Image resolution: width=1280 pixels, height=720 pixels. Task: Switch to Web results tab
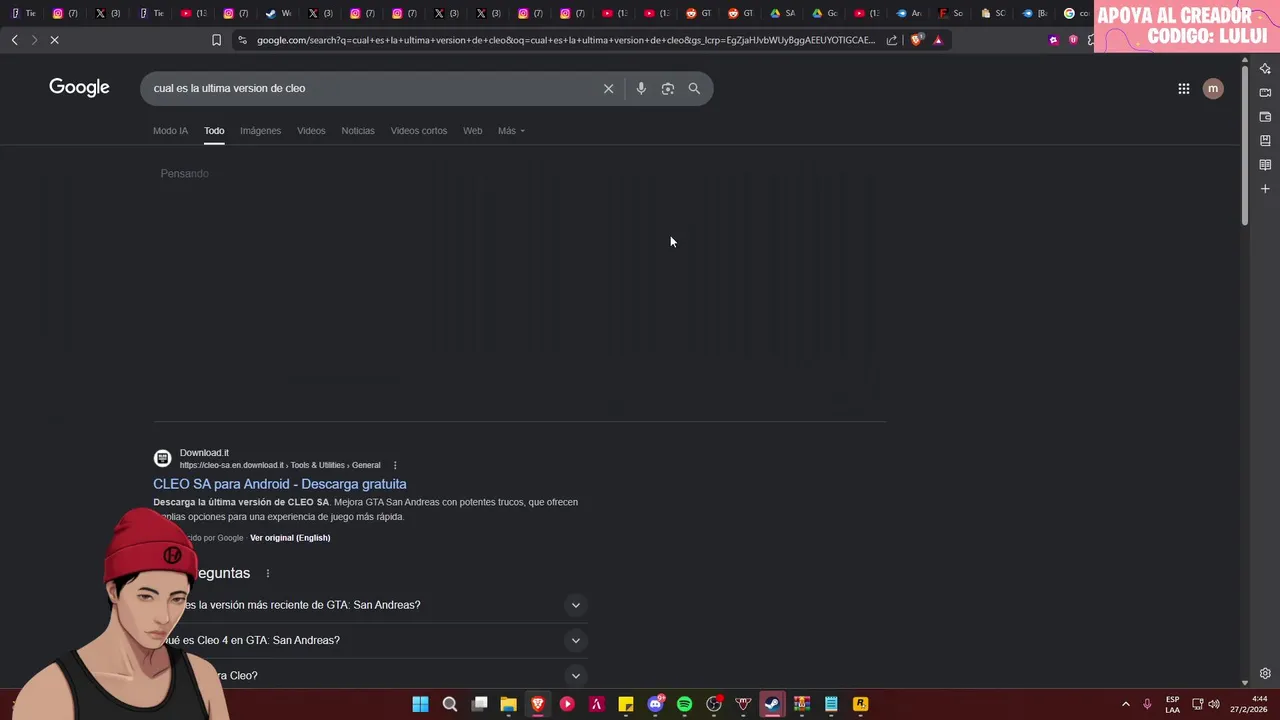tap(472, 131)
